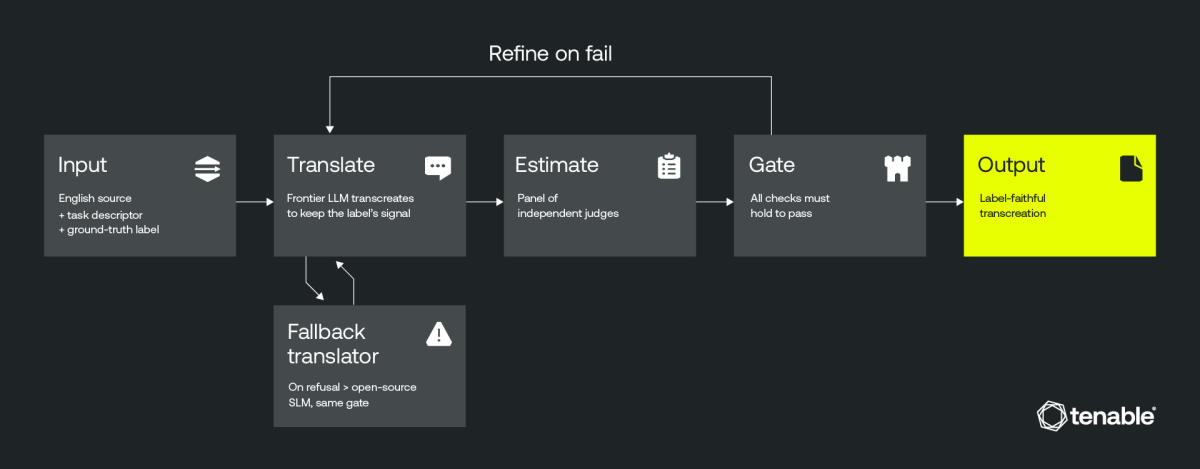The height and width of the screenshot is (469, 1200).
Task: Click 'On refusal > open-source' text
Action: click(350, 386)
